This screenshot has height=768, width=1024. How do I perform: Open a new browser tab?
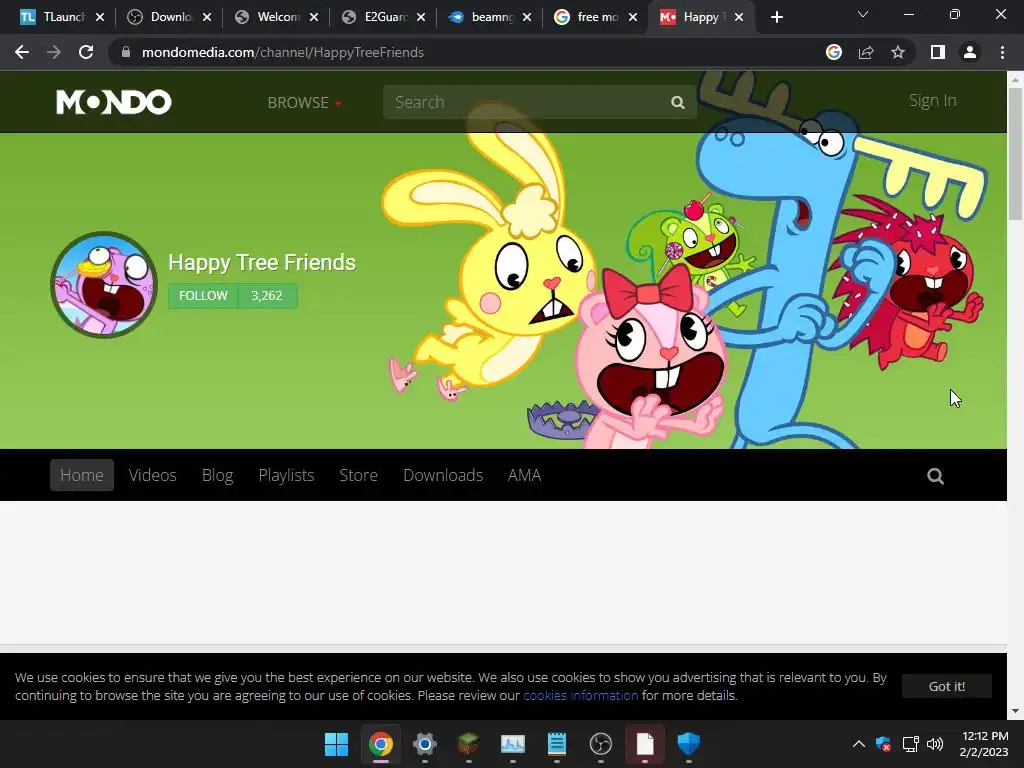point(776,18)
